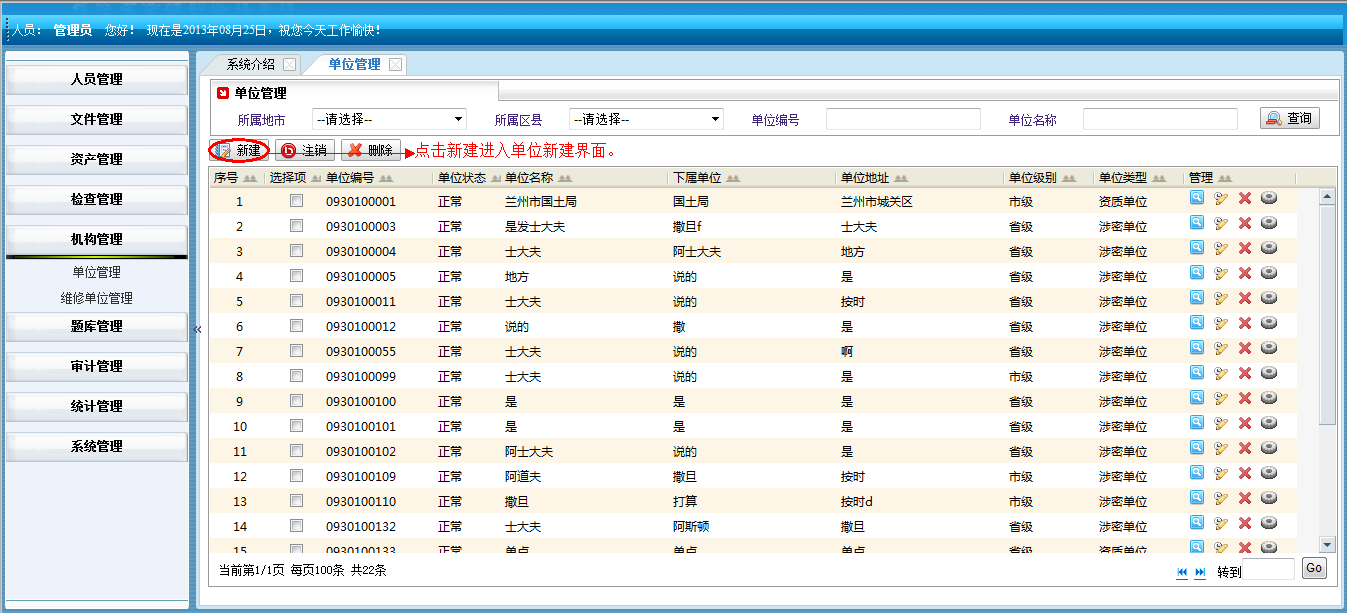This screenshot has width=1347, height=613.
Task: Open 单位管理 in the left sidebar
Action: point(97,272)
